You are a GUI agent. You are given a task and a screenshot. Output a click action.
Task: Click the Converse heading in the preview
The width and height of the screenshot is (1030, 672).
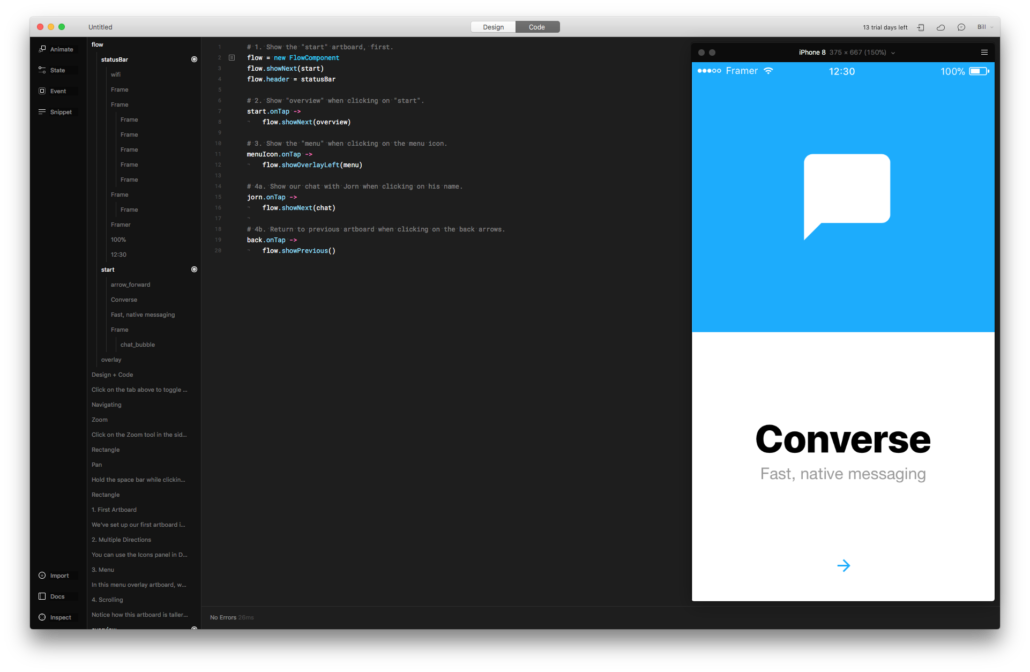843,439
